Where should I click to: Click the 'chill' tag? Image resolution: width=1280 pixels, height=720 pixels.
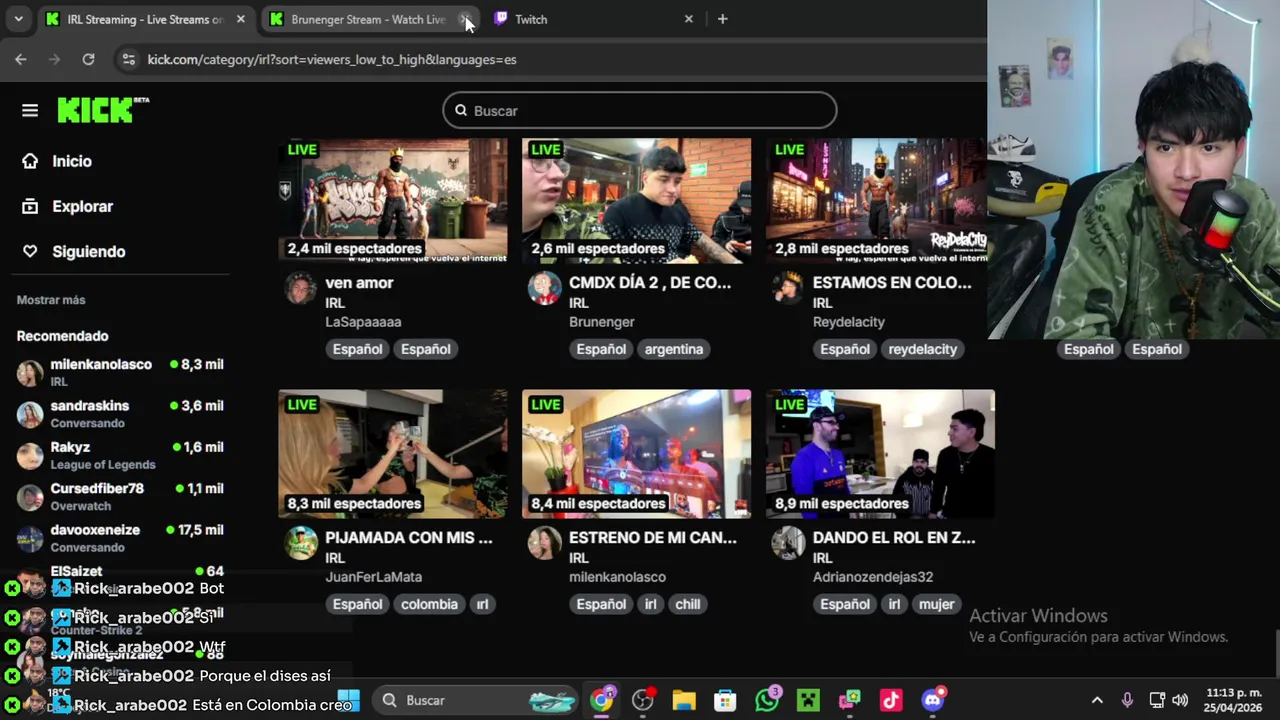click(x=688, y=604)
